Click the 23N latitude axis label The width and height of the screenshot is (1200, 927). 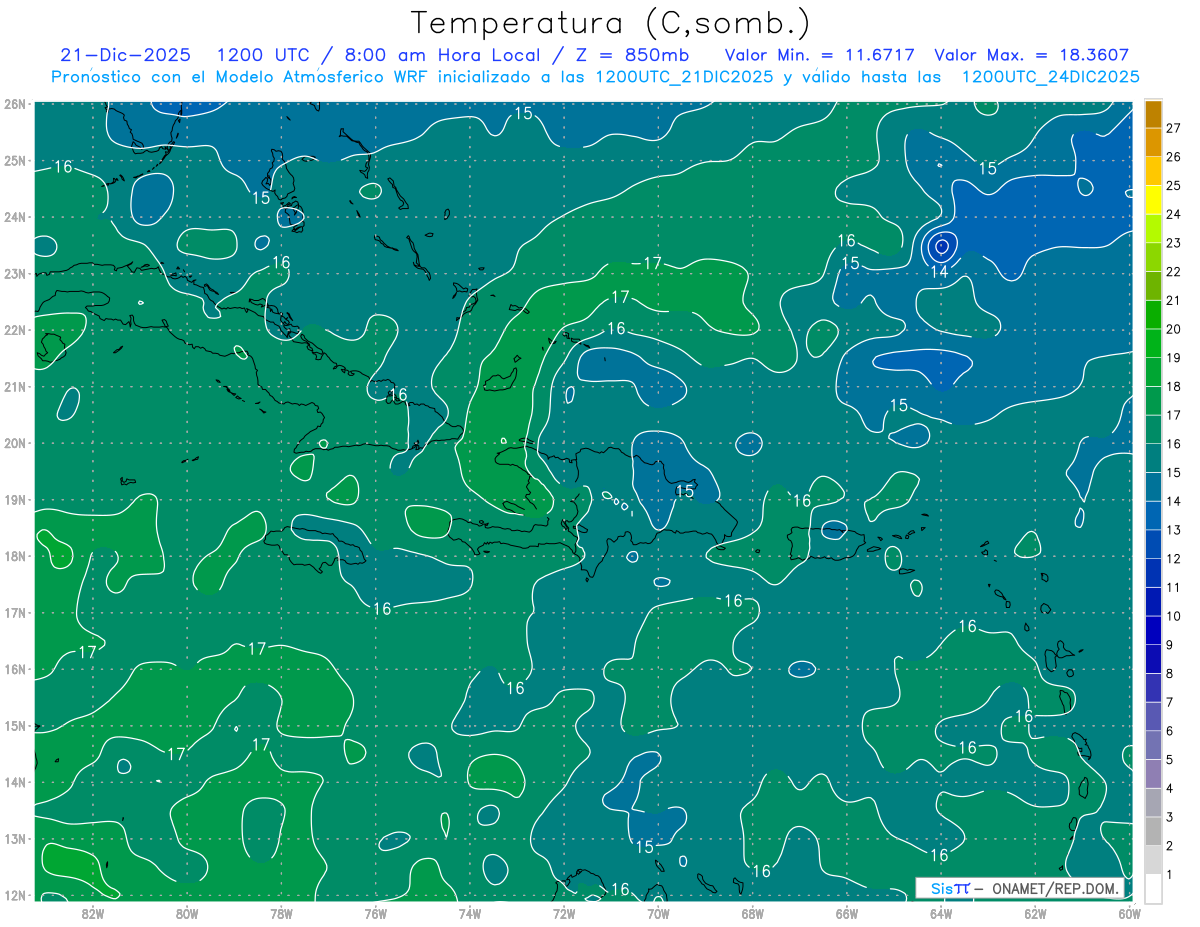coord(14,273)
